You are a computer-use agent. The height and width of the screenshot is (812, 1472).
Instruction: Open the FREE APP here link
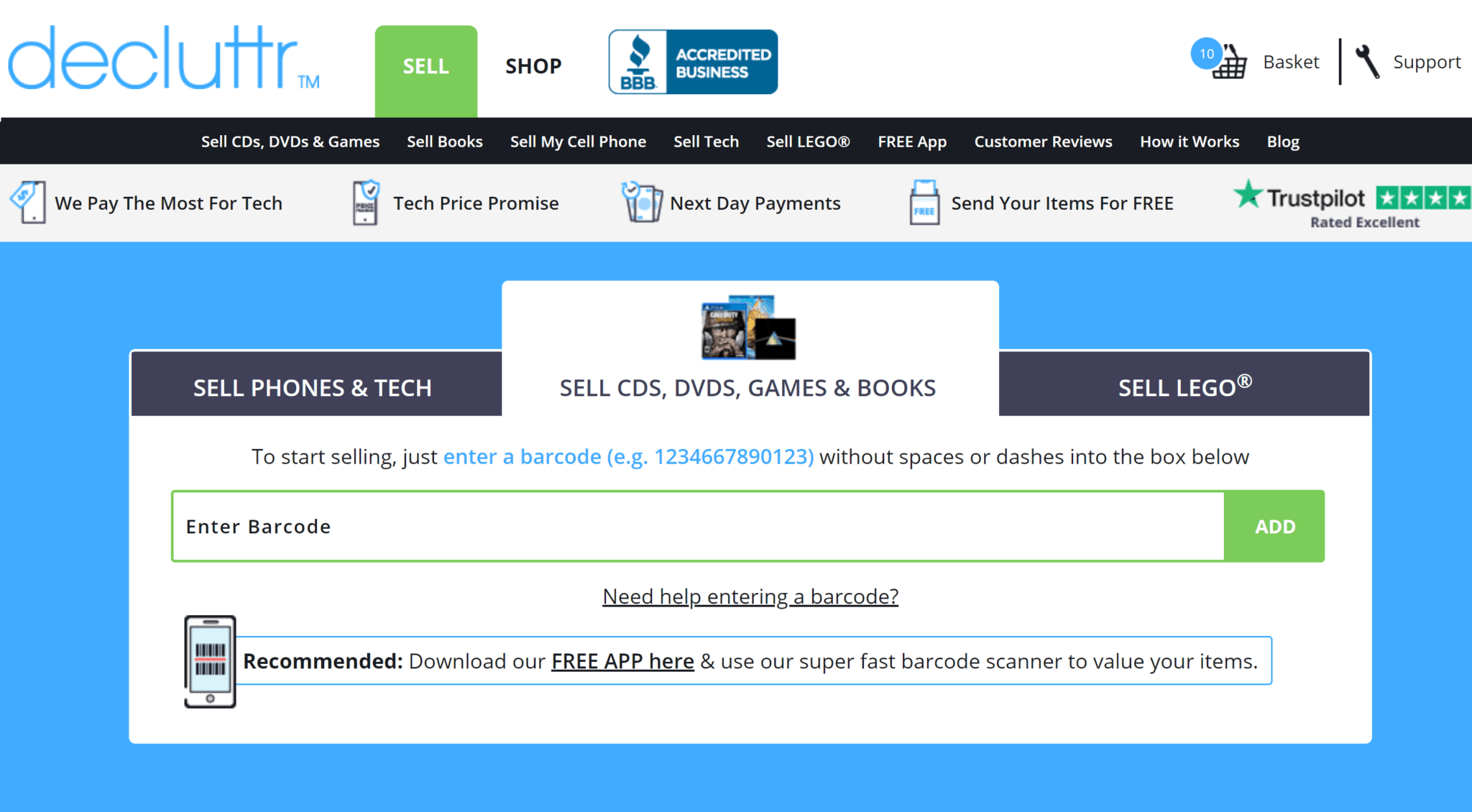click(x=622, y=661)
